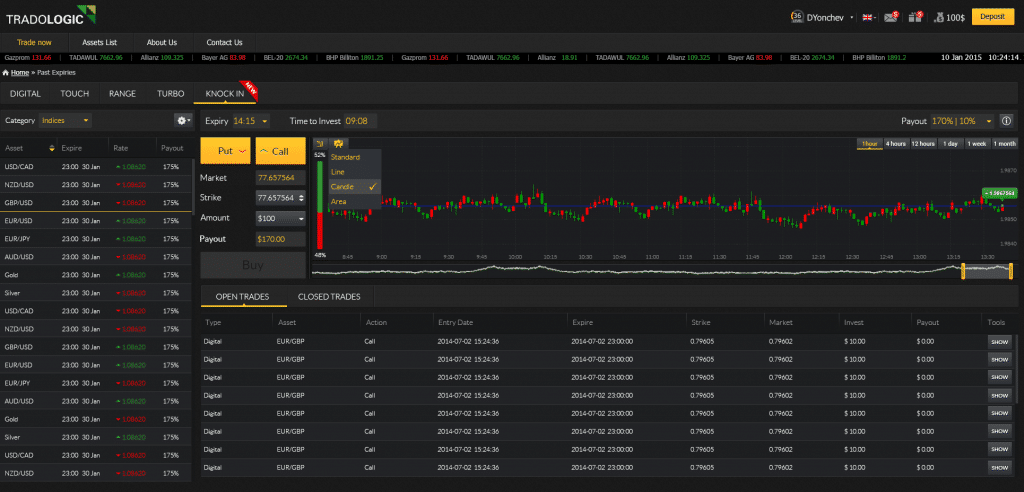Image resolution: width=1024 pixels, height=492 pixels.
Task: Click the first chart toolbar icon
Action: pyautogui.click(x=322, y=144)
